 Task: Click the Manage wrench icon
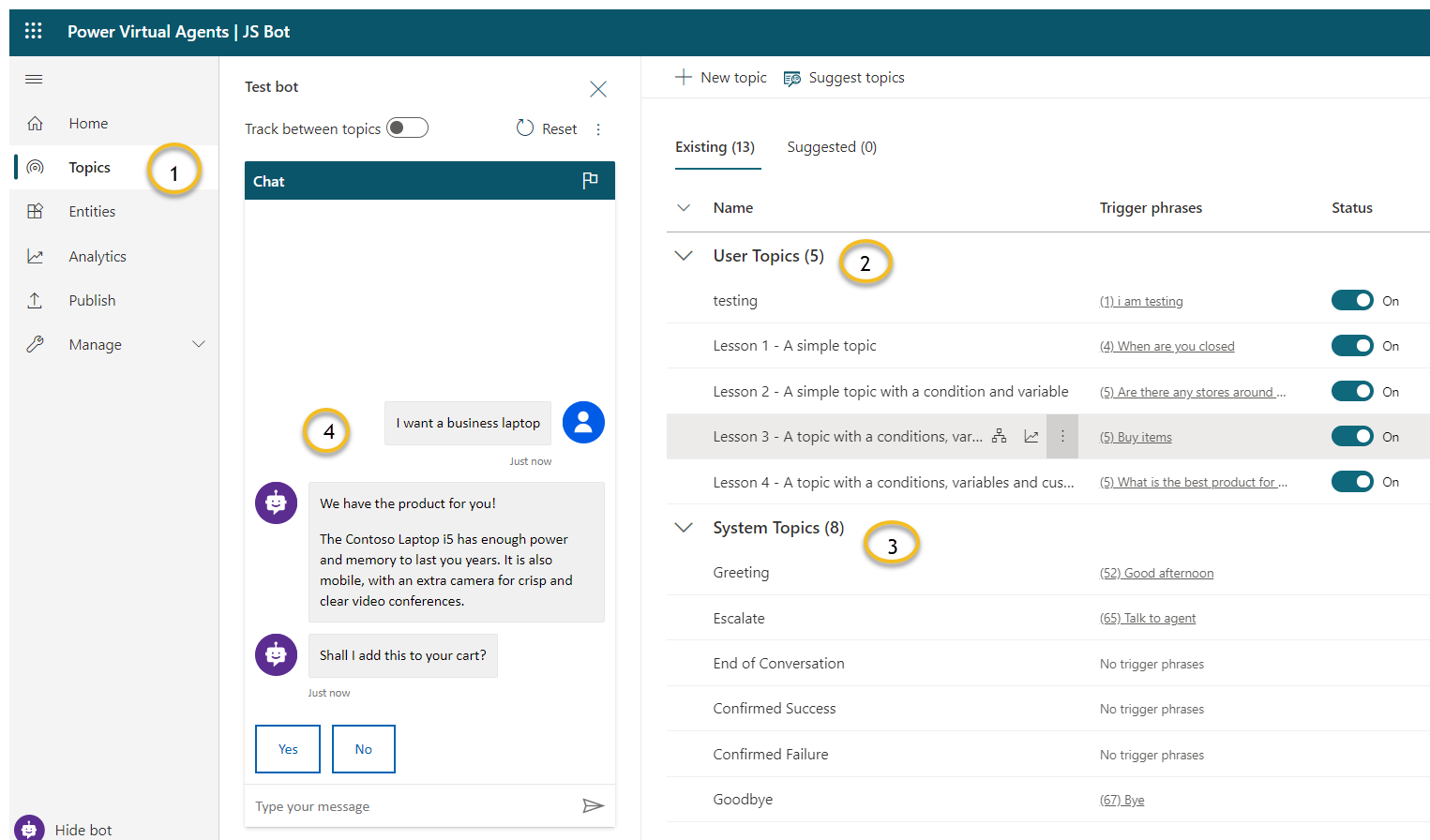click(x=35, y=344)
